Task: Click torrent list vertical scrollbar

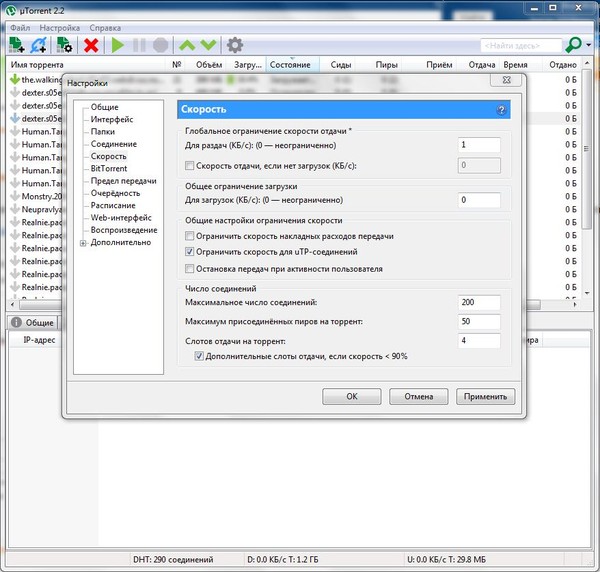Action: point(587,149)
